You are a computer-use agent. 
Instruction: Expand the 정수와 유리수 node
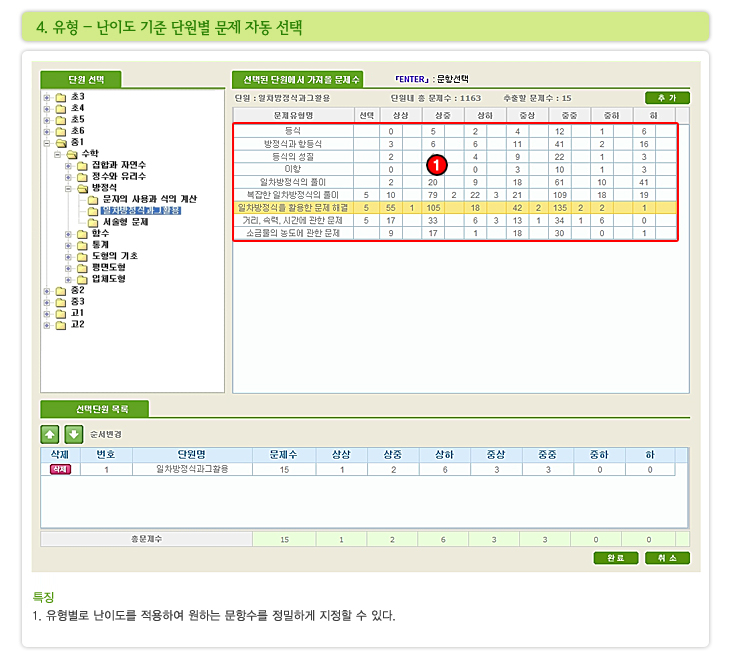(68, 177)
